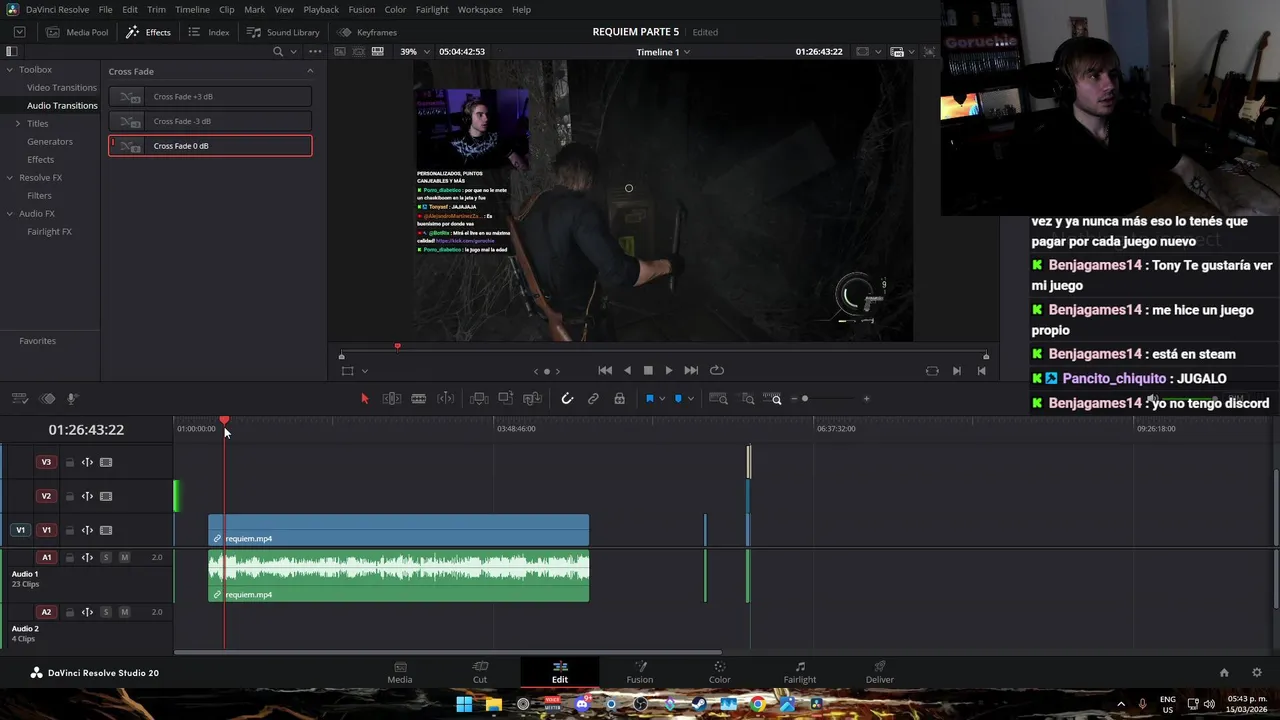Activate the Dynamic Trim mode tool

point(419,398)
